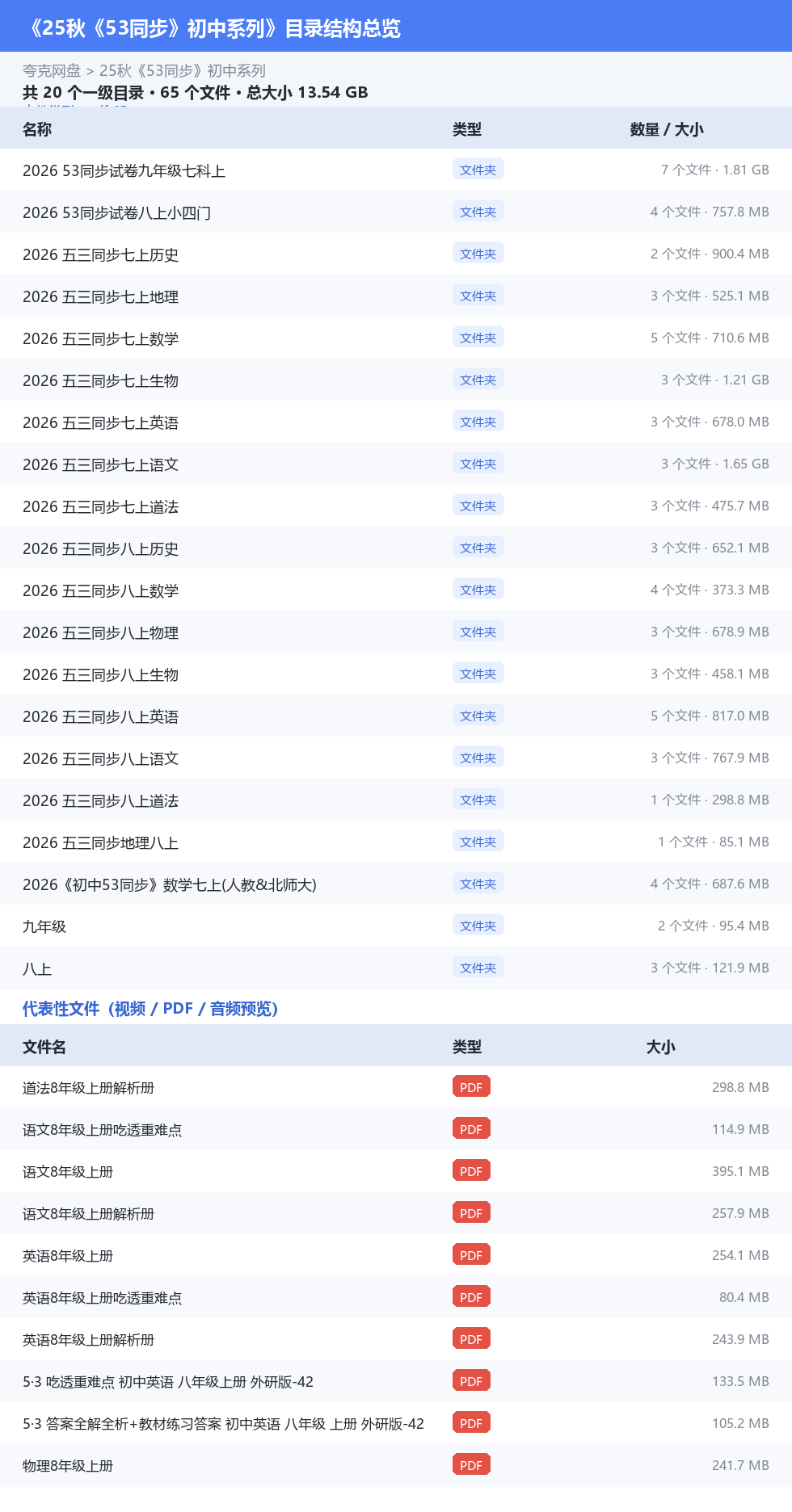Open the 2026 五三同步八上语文 entry
This screenshot has width=792, height=1512.
pyautogui.click(x=100, y=758)
